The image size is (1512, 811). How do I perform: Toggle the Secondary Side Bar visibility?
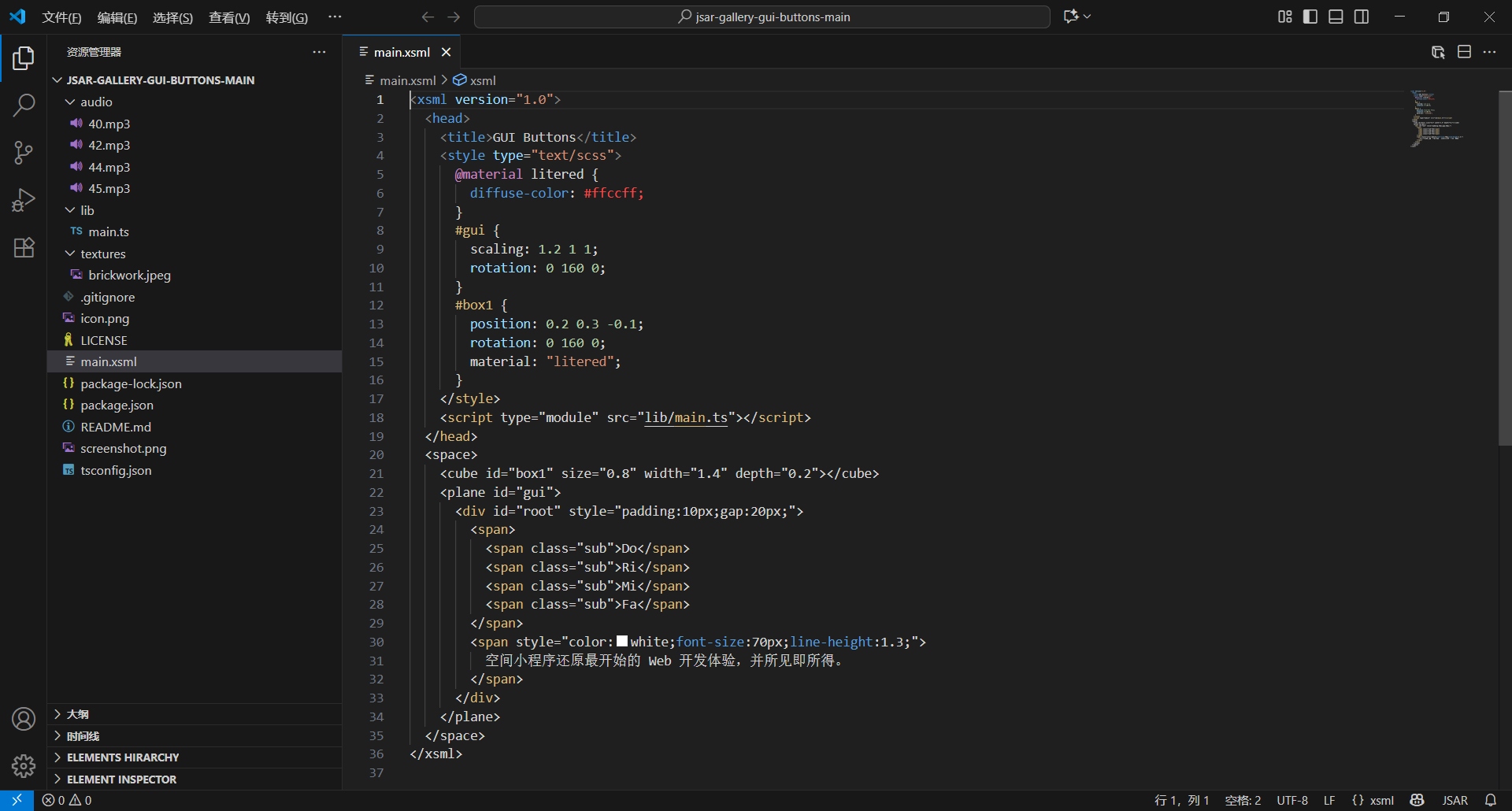[1362, 17]
